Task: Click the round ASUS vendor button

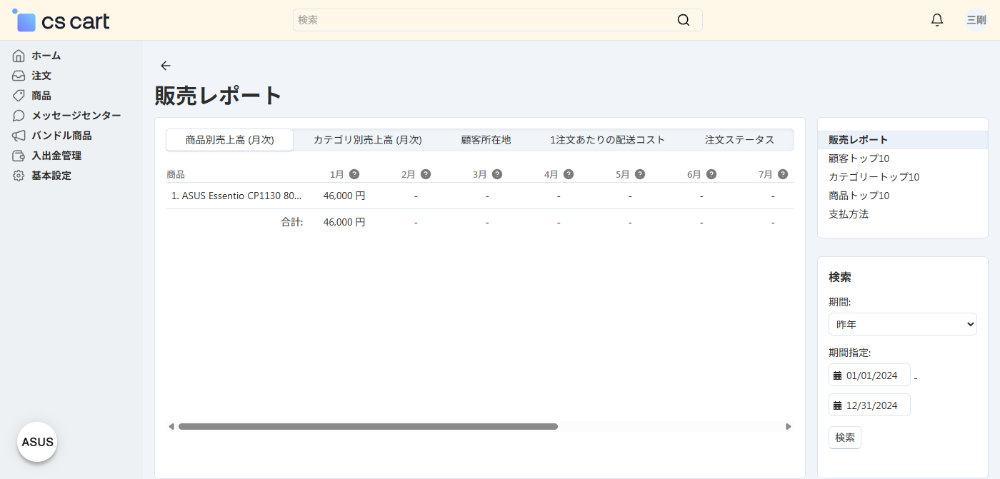Action: [x=37, y=441]
